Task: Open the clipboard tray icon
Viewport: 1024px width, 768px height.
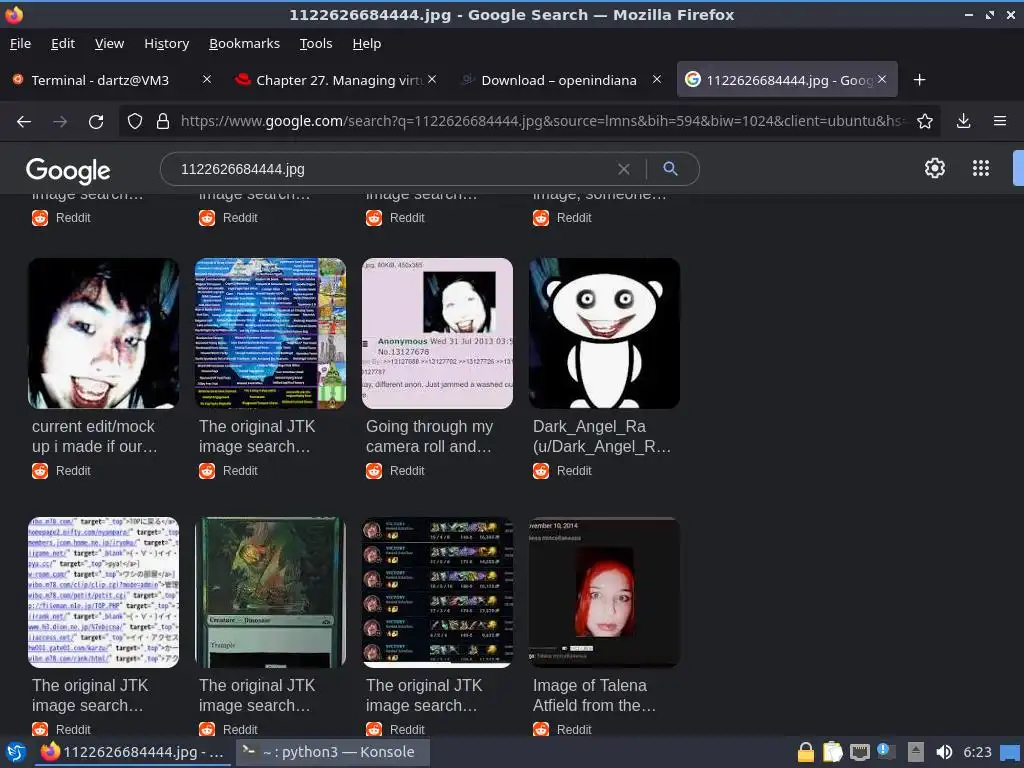Action: pos(833,752)
